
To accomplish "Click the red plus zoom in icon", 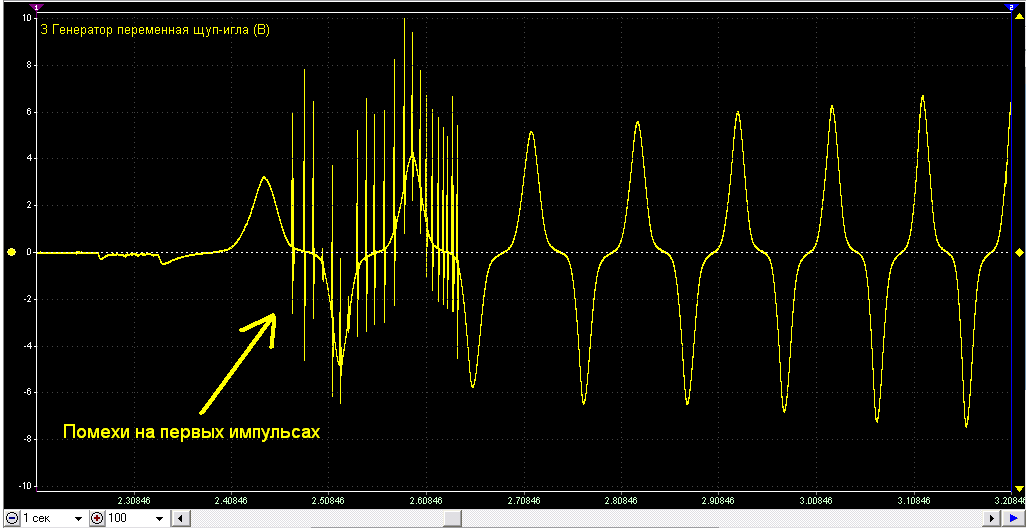I will pyautogui.click(x=97, y=518).
